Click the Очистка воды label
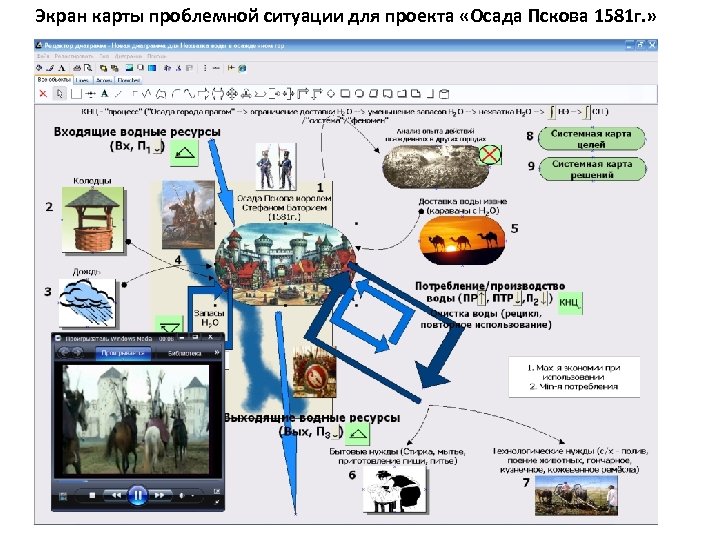 coord(486,319)
